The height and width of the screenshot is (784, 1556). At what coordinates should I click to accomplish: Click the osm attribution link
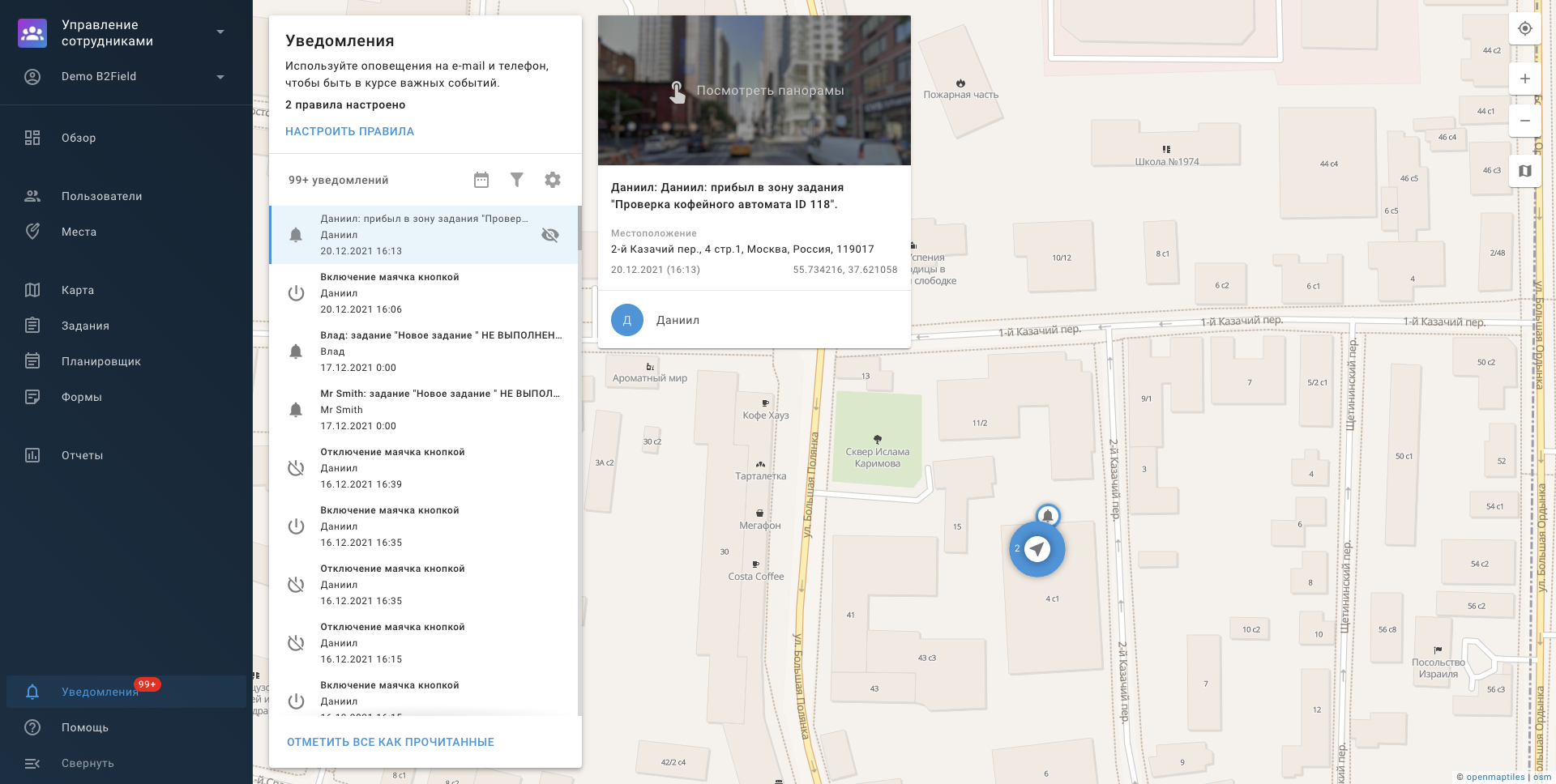tap(1542, 777)
